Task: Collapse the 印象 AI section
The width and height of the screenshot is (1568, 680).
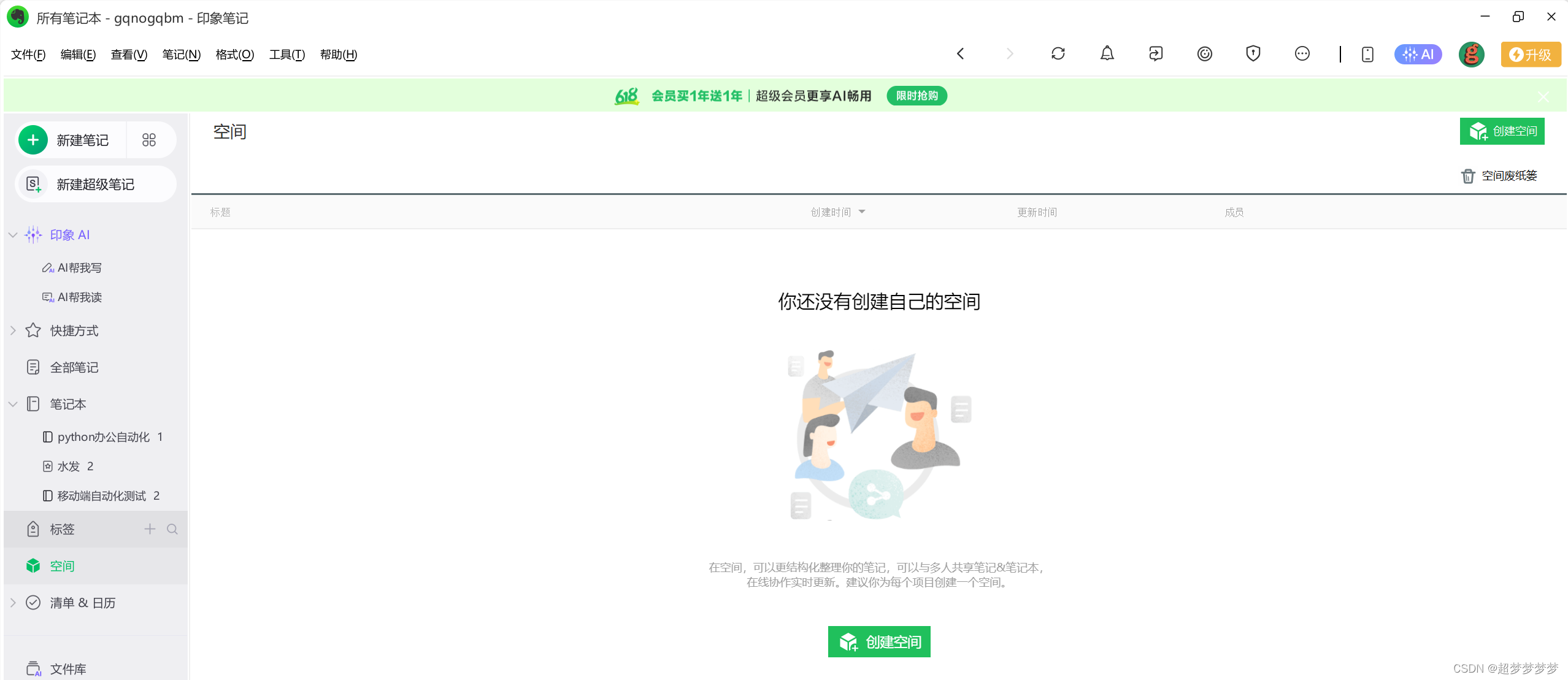Action: (x=13, y=235)
